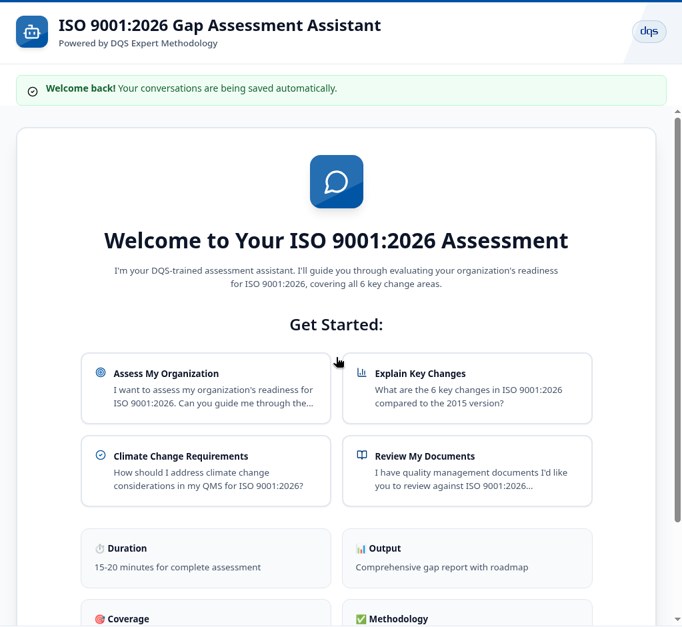Click the green checkmark emoji next to Methodology
The image size is (682, 627).
(x=361, y=619)
